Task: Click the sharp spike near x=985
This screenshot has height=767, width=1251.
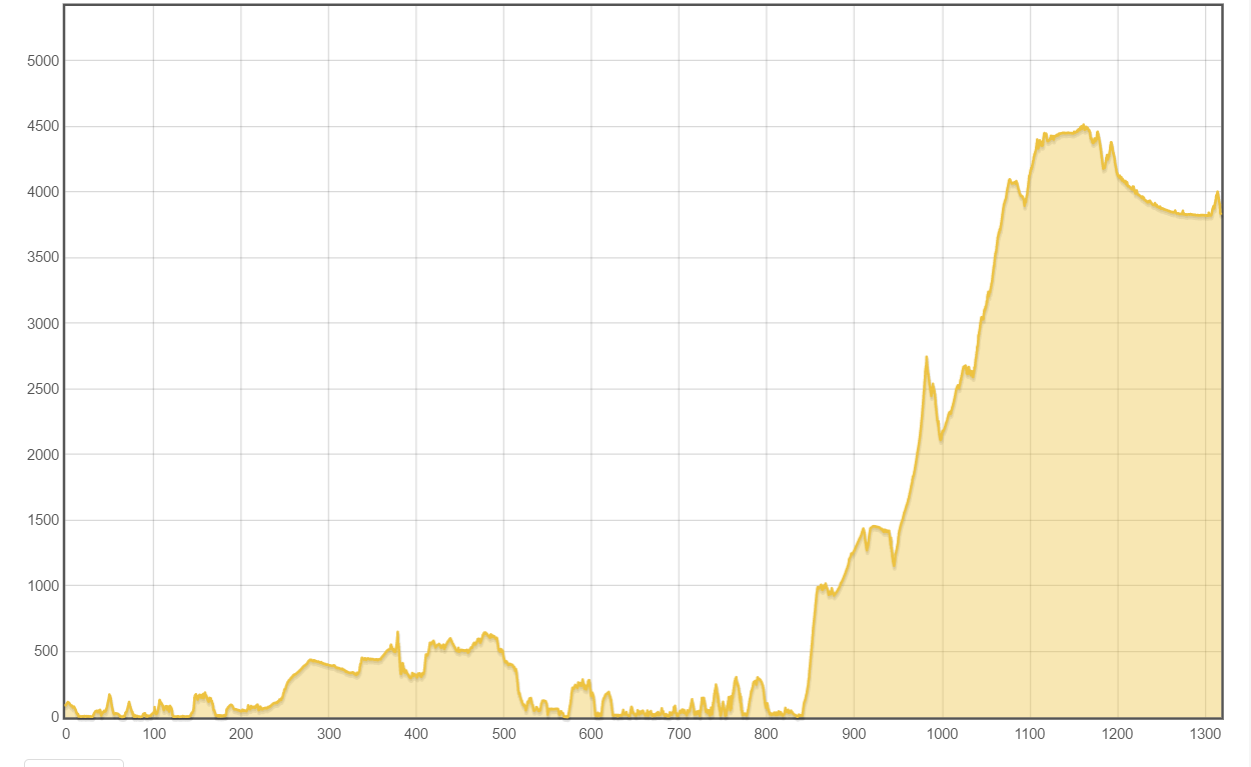Action: [927, 357]
